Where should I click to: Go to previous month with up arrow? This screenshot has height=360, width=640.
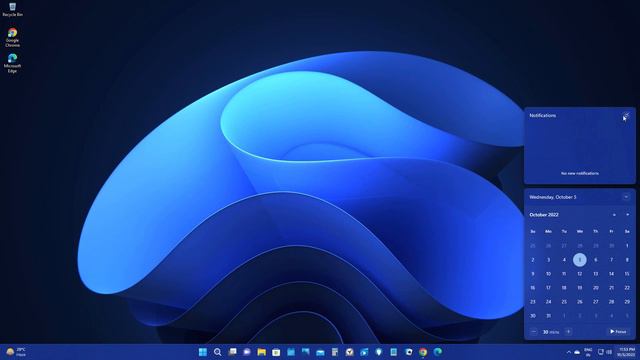614,215
